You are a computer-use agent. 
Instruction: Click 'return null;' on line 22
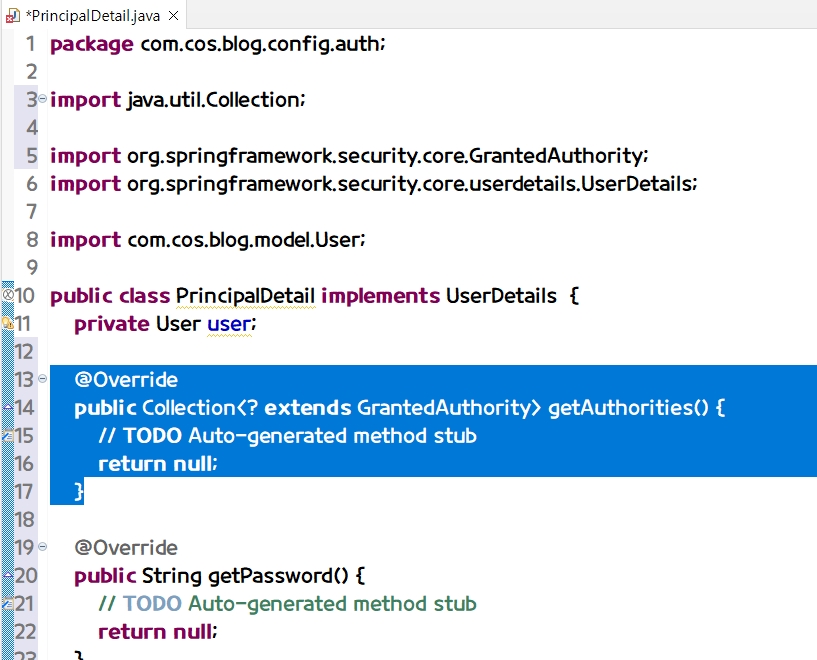[158, 631]
